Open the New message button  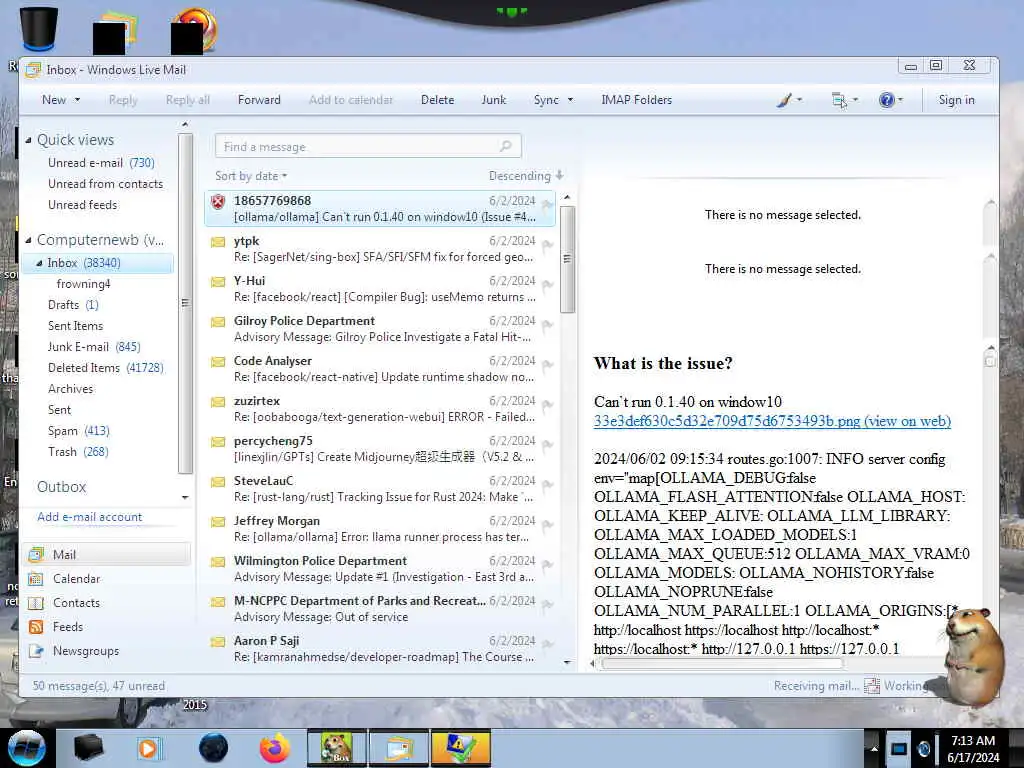tap(54, 100)
